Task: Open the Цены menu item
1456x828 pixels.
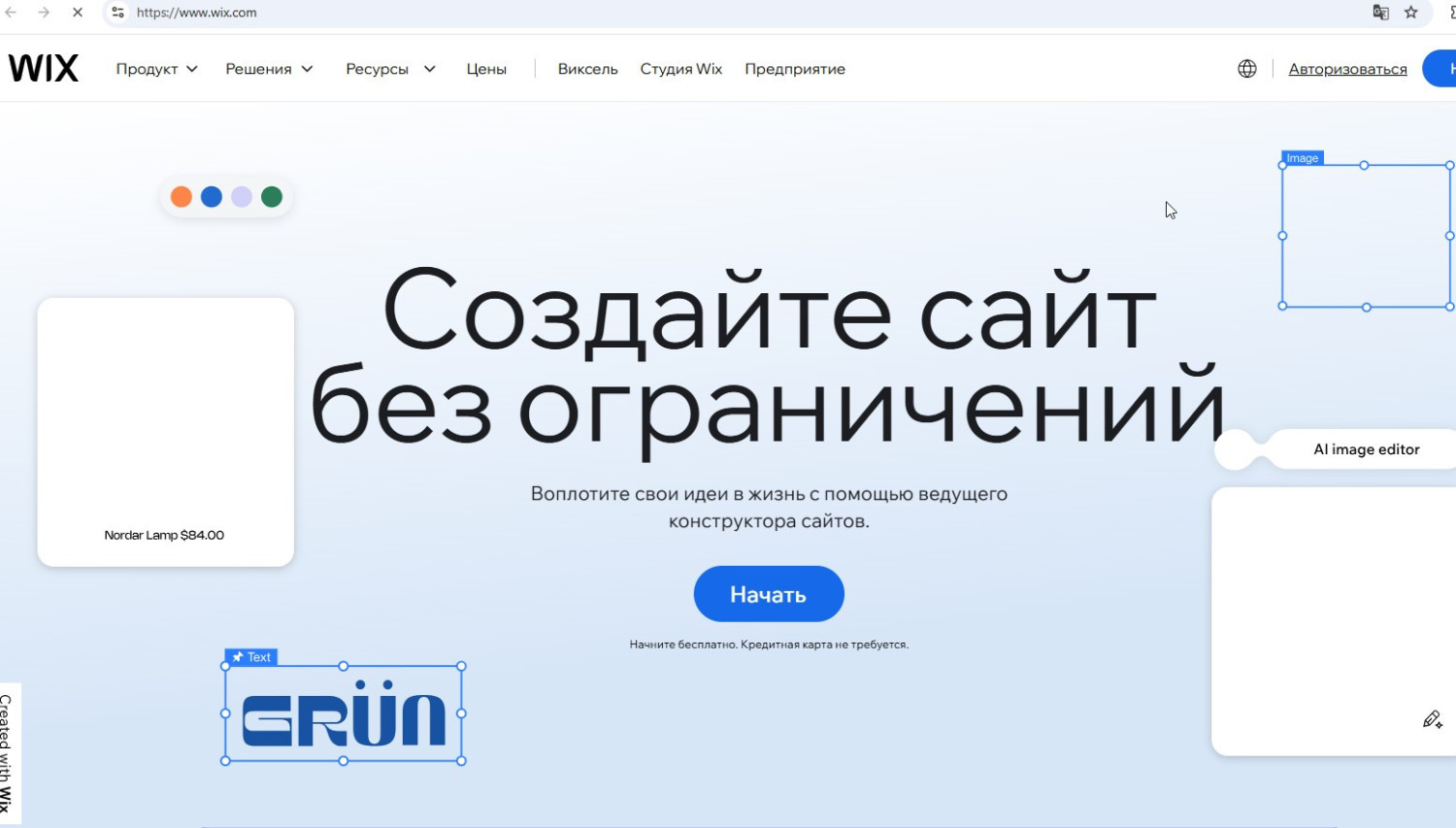Action: point(486,69)
